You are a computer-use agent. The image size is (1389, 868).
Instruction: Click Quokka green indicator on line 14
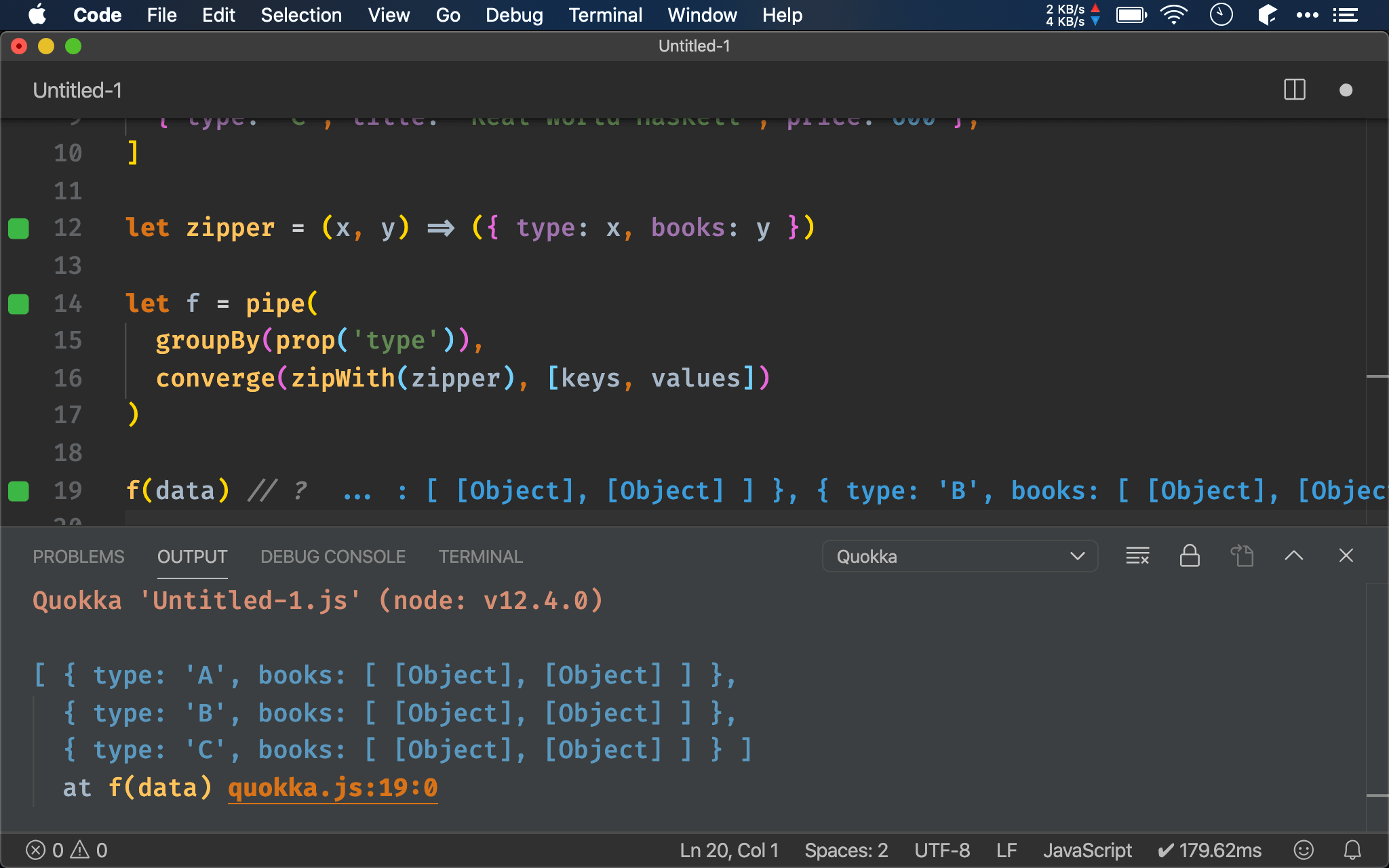point(18,304)
